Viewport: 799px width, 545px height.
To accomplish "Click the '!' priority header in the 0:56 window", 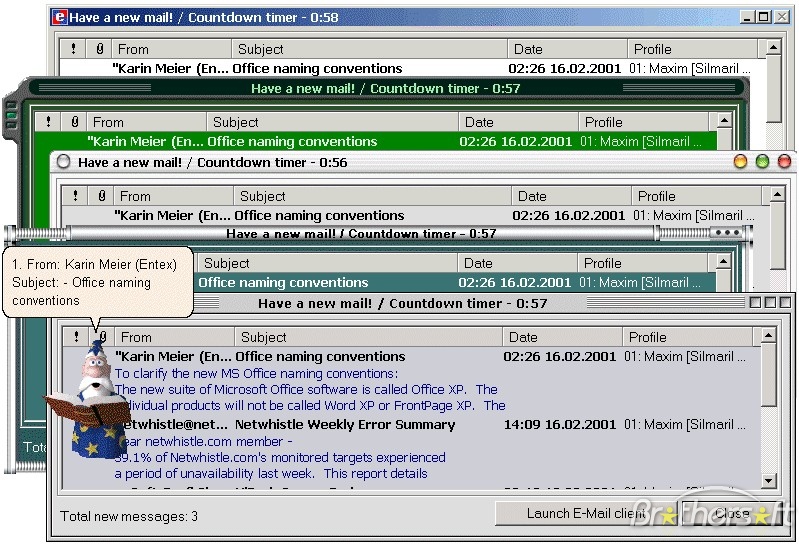I will click(x=75, y=196).
